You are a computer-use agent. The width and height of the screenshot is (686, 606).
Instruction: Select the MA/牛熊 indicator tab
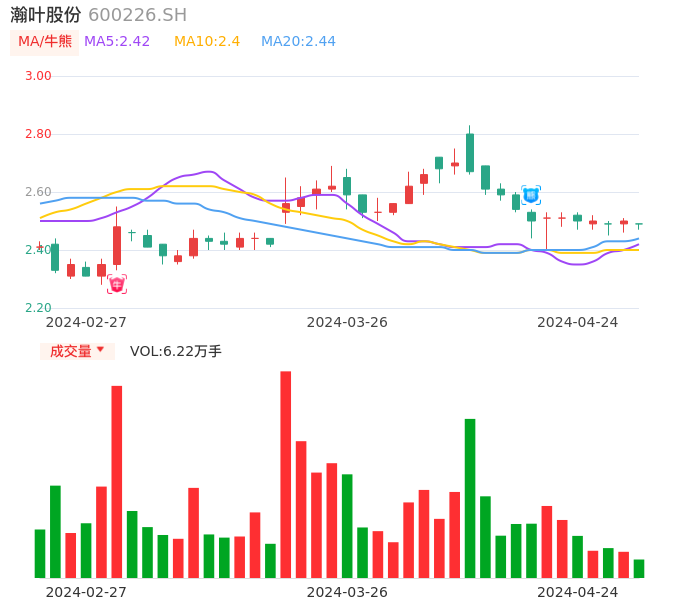point(45,41)
